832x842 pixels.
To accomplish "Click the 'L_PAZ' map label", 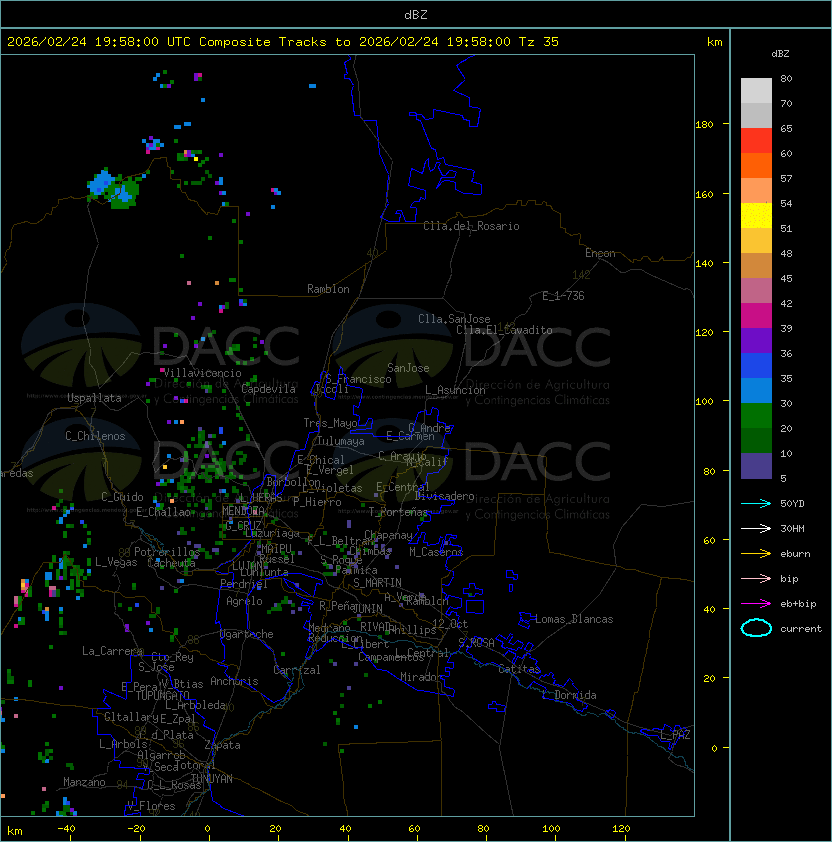I will pos(675,735).
